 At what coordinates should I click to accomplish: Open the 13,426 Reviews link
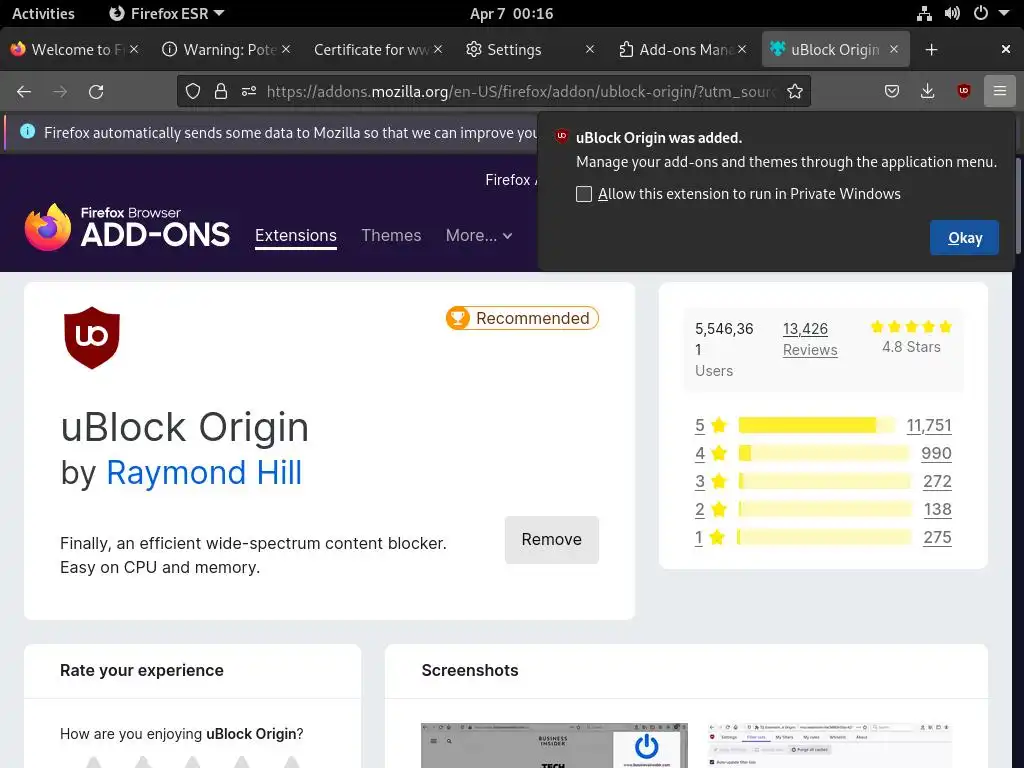[x=810, y=339]
